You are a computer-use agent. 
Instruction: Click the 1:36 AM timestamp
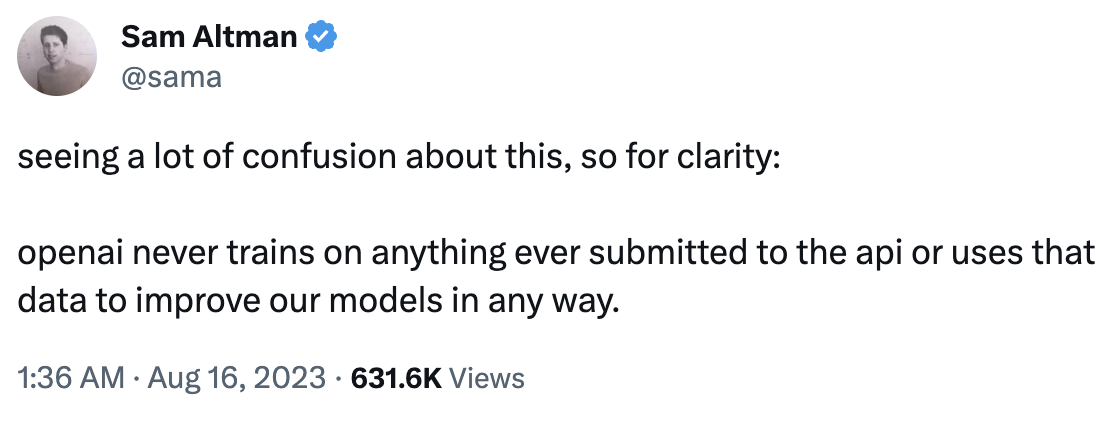click(71, 378)
